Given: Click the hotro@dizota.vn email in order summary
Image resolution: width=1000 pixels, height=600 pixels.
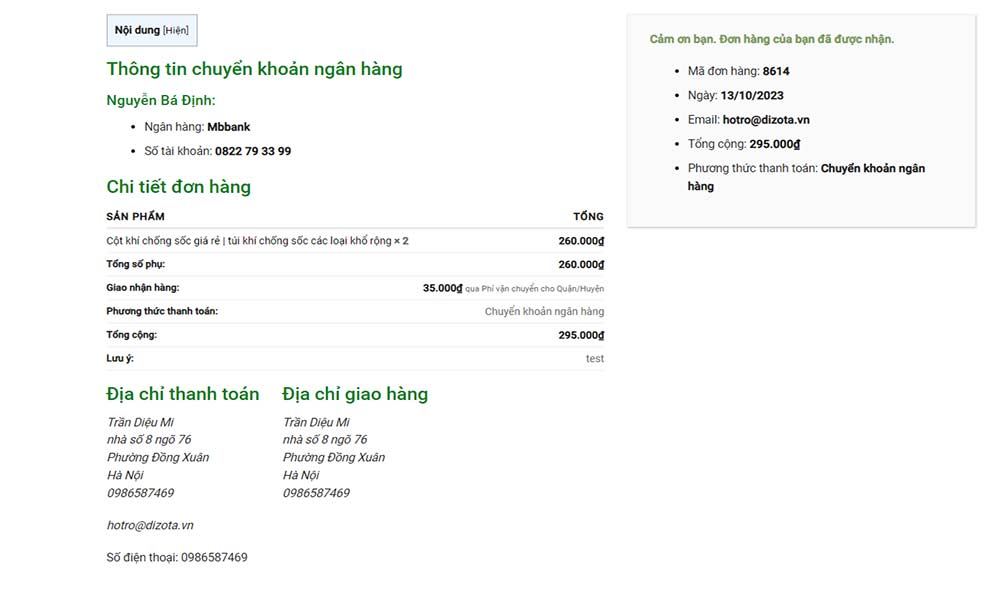Looking at the screenshot, I should [766, 120].
